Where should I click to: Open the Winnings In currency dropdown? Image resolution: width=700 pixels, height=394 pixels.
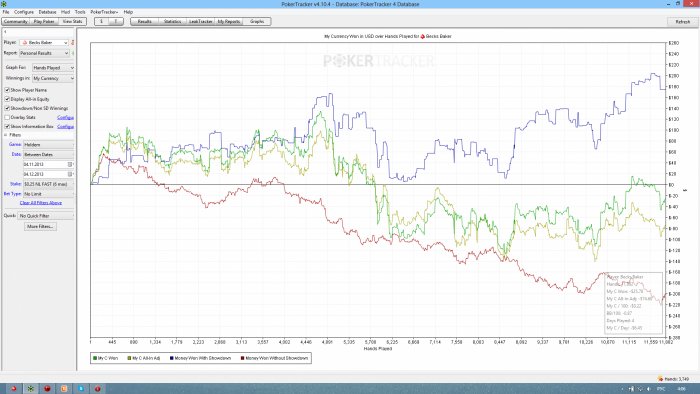(x=53, y=78)
